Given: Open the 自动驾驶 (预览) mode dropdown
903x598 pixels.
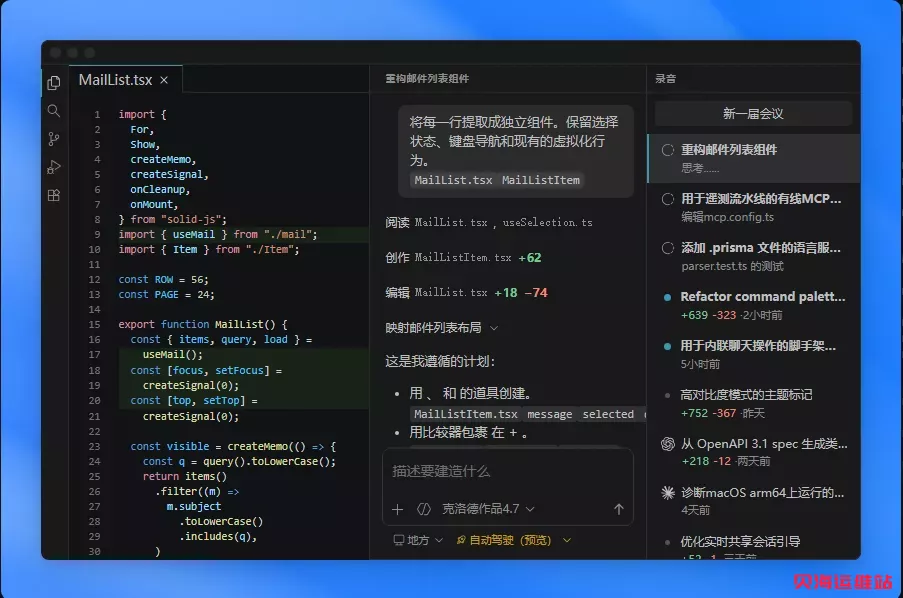Looking at the screenshot, I should click(513, 540).
